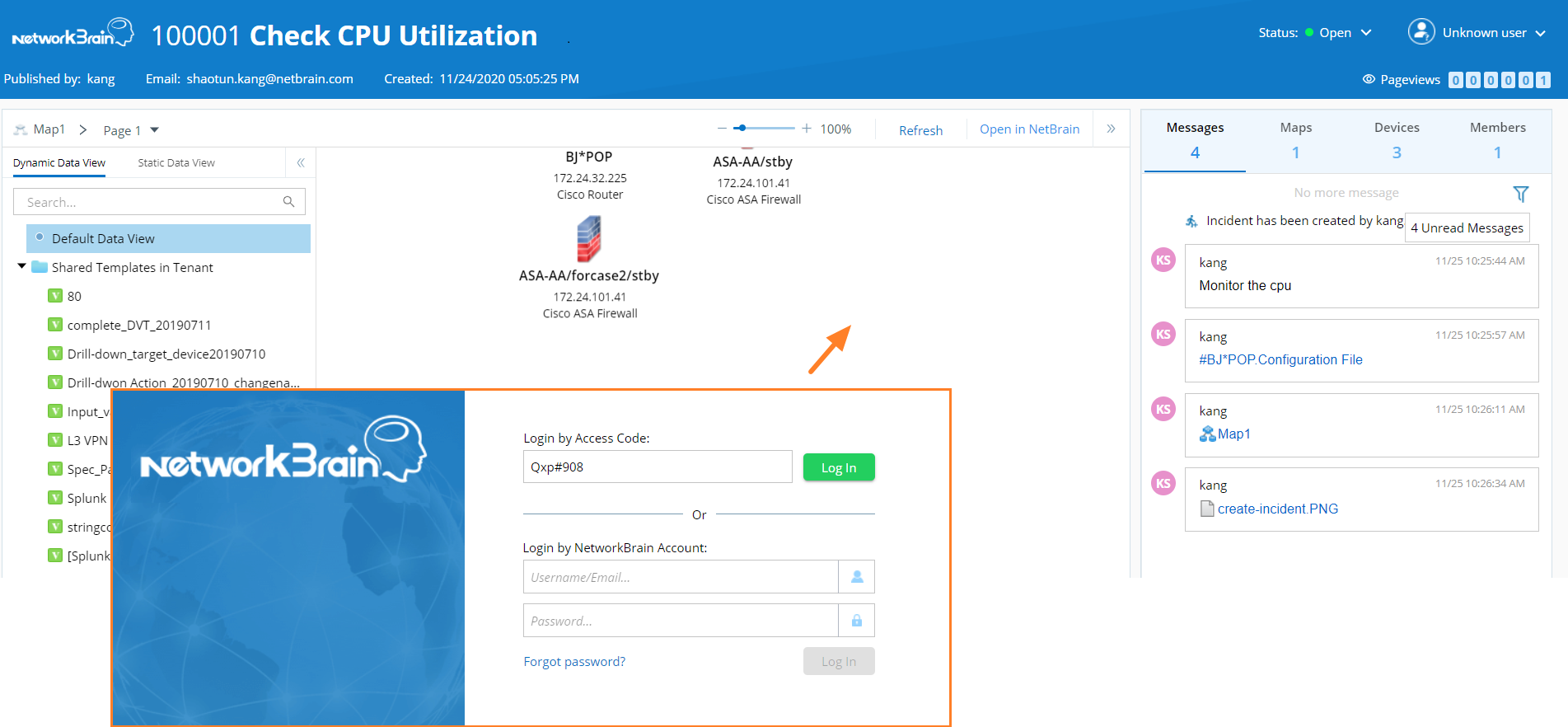
Task: Open the Status Open dropdown
Action: point(1365,33)
